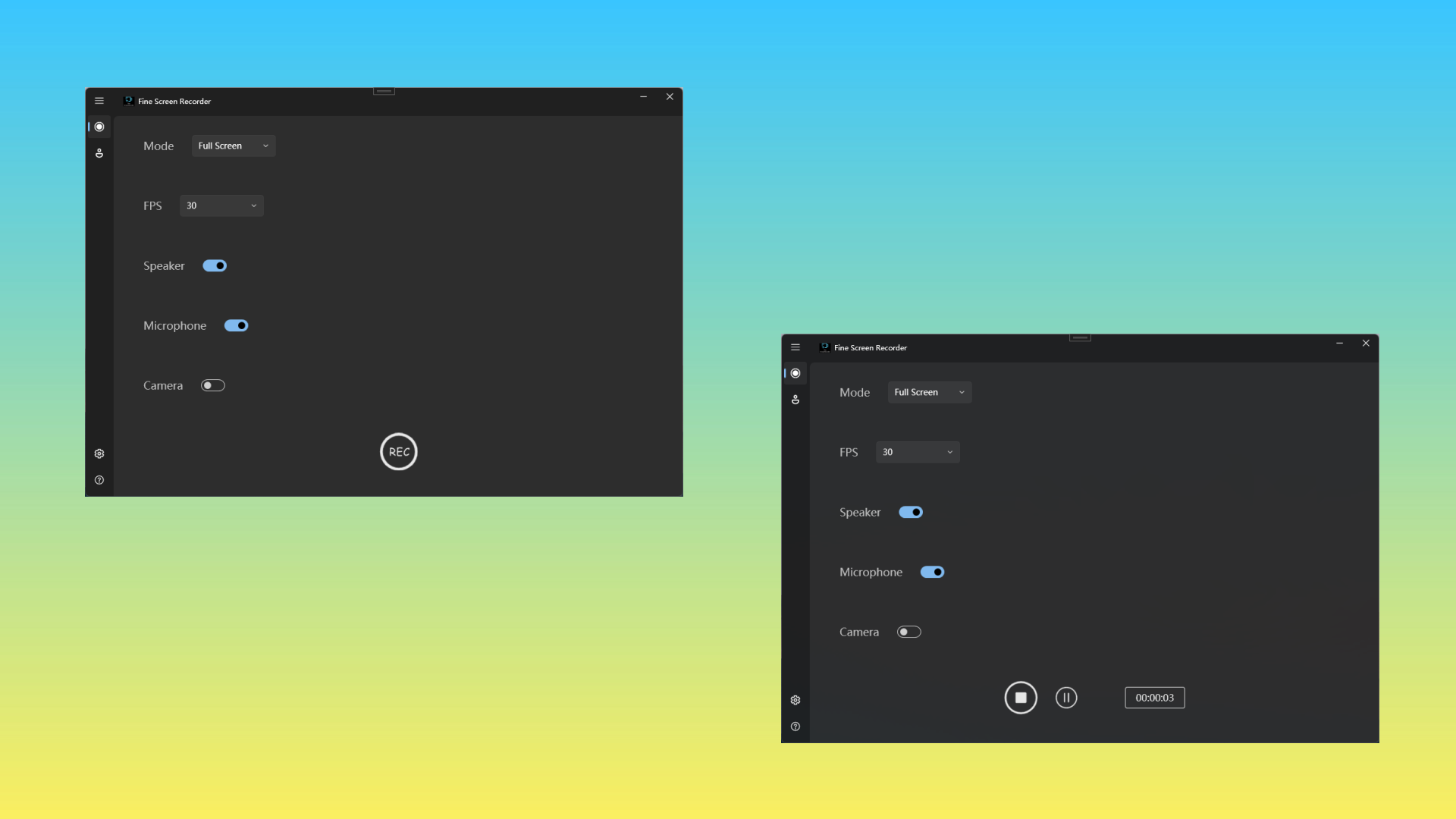Image resolution: width=1456 pixels, height=819 pixels.
Task: Open the hamburger menu in the recording window
Action: coord(795,347)
